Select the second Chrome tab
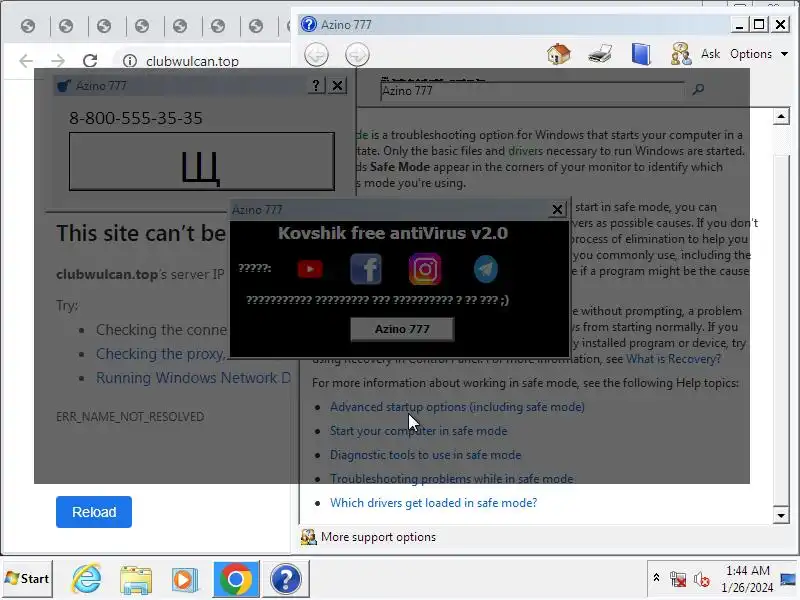The height and width of the screenshot is (600, 800). pos(66,26)
